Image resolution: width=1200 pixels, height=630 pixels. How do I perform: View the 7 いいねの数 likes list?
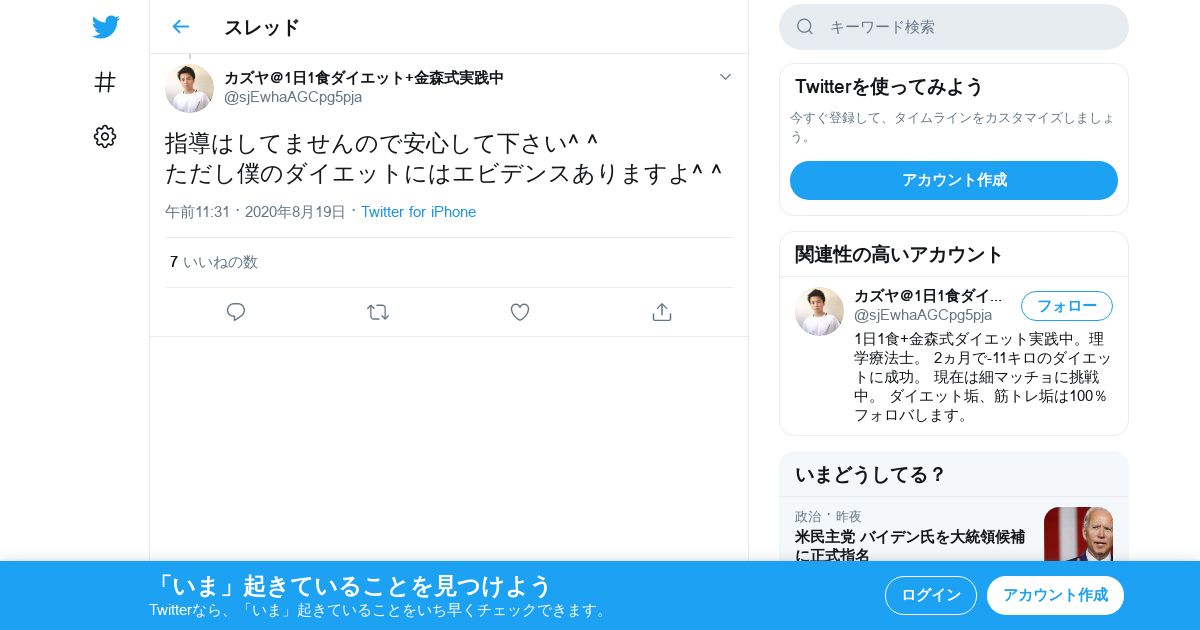click(214, 262)
